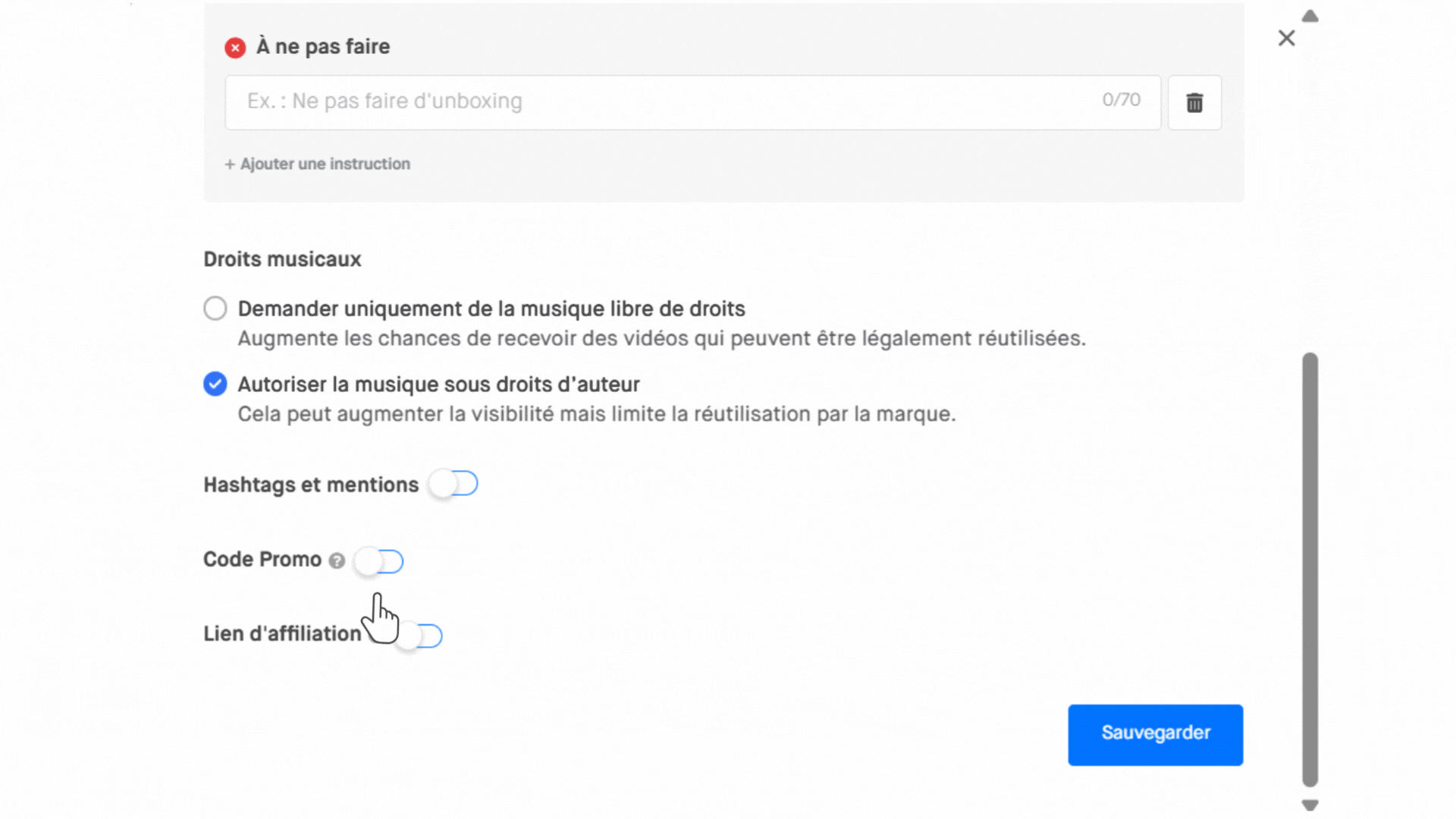Screen dimensions: 1456x819
Task: Click the scroll down arrow
Action: pyautogui.click(x=1310, y=805)
